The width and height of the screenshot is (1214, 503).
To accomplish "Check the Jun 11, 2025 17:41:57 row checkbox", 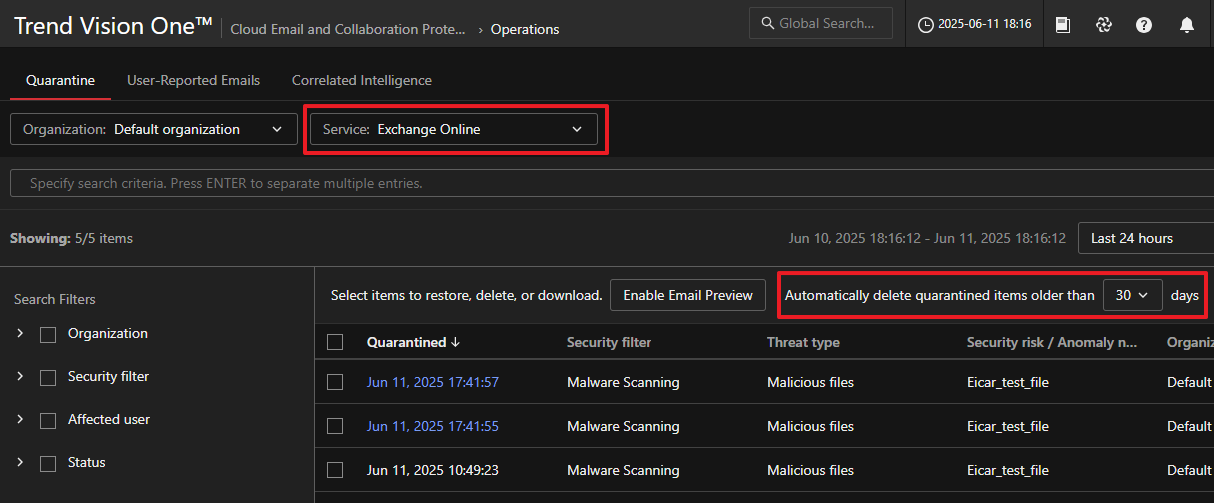I will pos(335,382).
